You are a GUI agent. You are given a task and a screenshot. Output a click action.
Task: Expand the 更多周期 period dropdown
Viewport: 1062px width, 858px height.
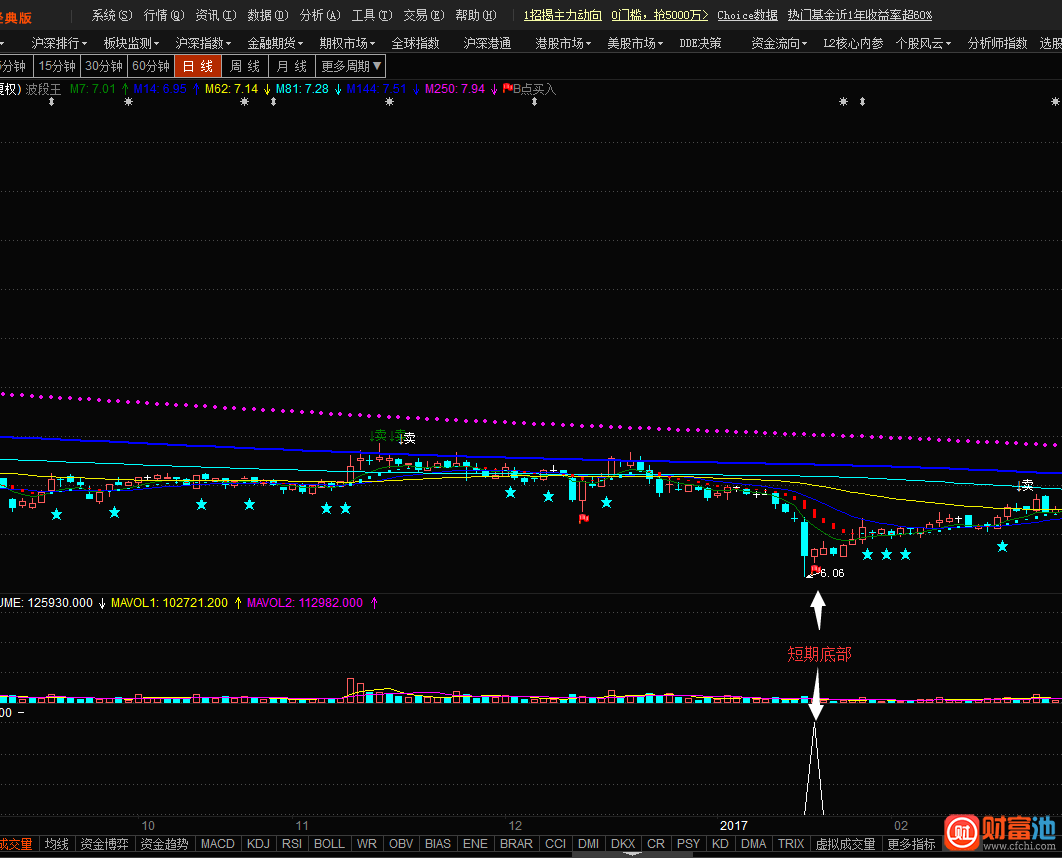pos(351,66)
